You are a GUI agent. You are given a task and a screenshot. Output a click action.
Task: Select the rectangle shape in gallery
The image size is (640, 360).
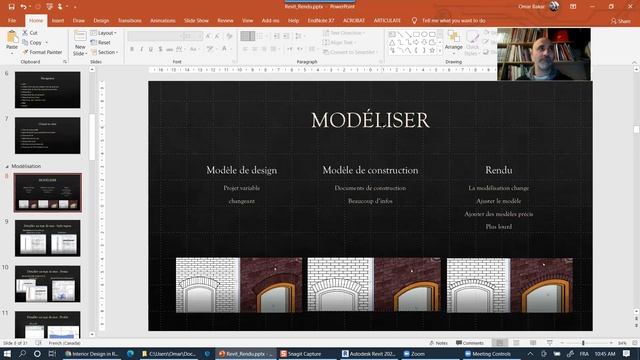[416, 34]
